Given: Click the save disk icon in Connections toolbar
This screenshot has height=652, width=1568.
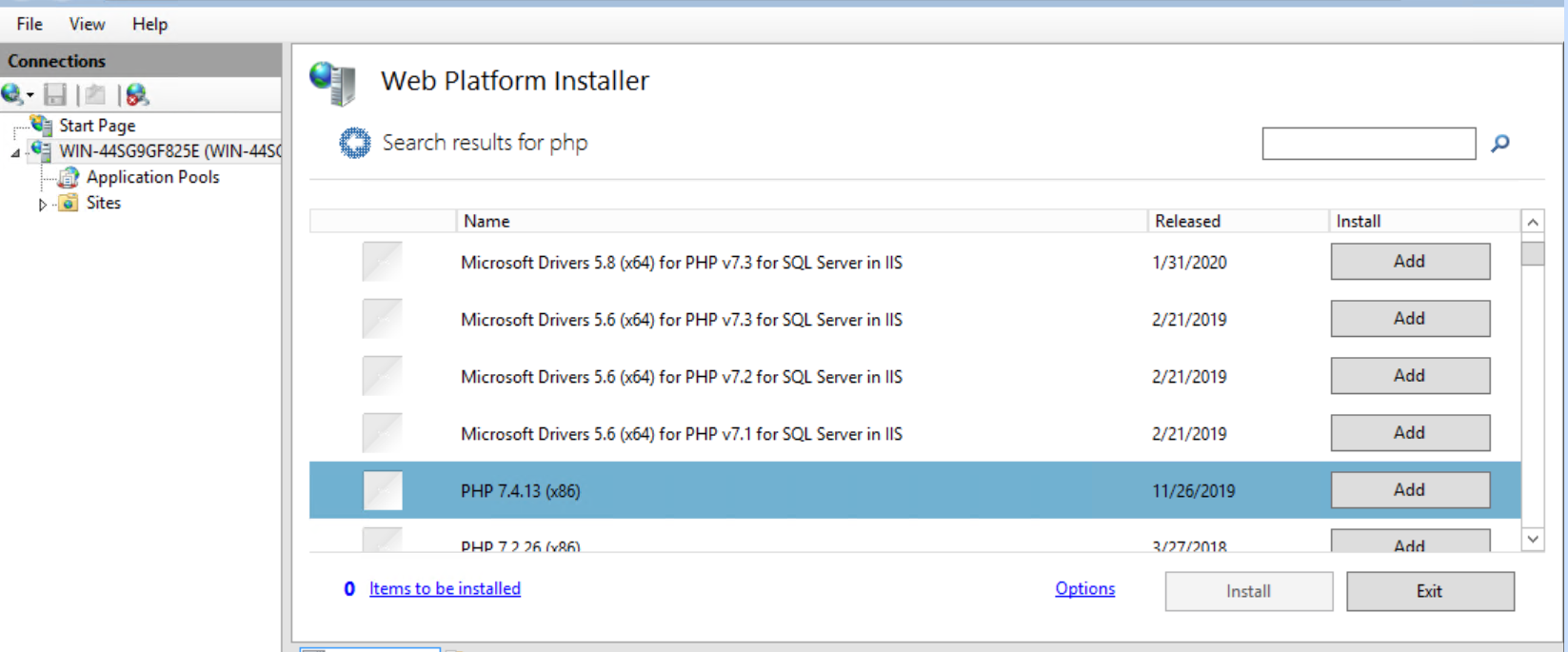Looking at the screenshot, I should [55, 94].
